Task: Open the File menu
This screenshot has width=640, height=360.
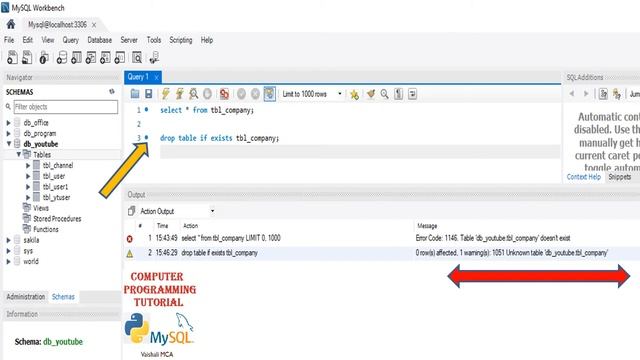Action: [9, 40]
